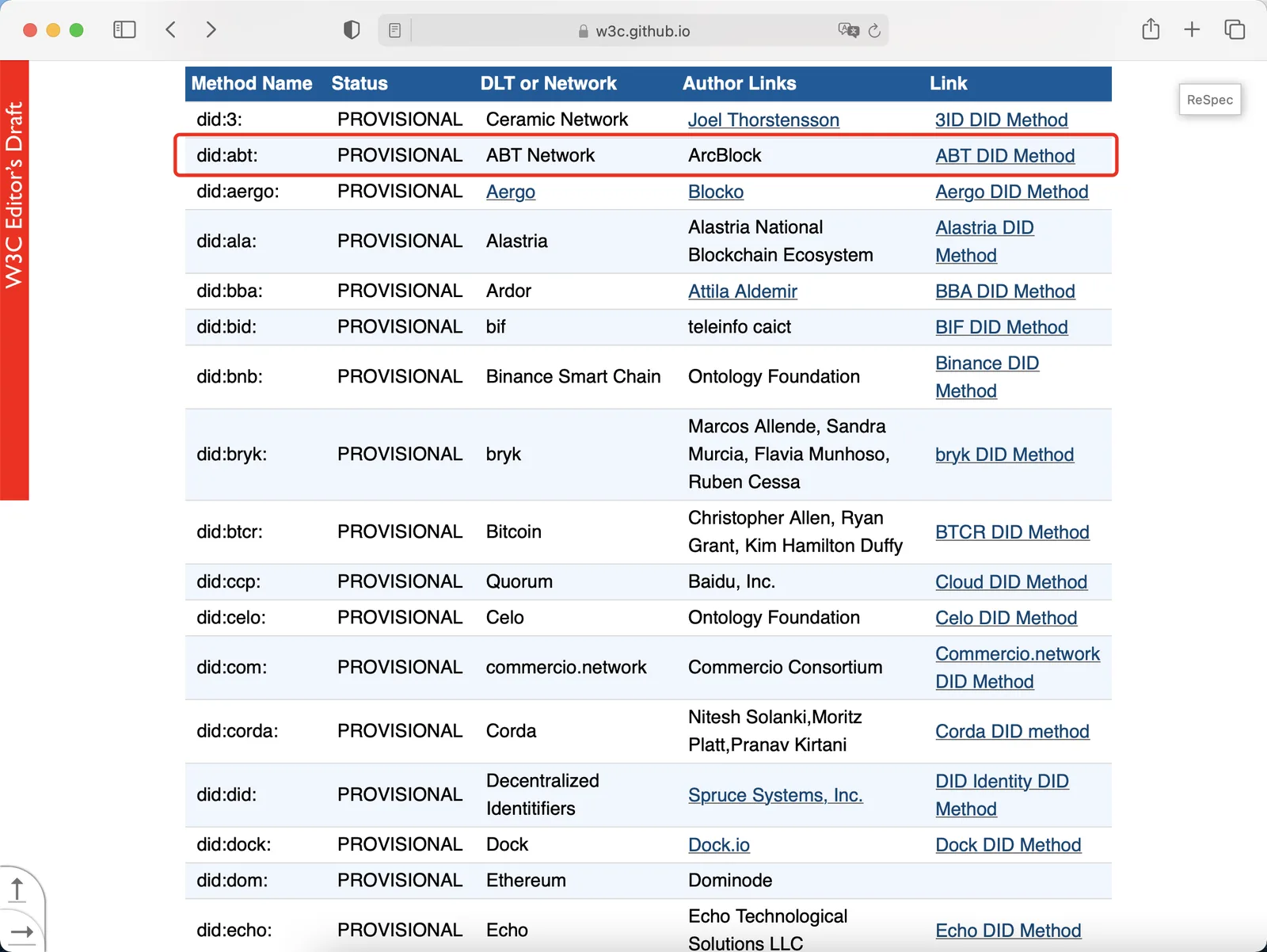Jump to top using the up-arrow button

click(x=17, y=889)
